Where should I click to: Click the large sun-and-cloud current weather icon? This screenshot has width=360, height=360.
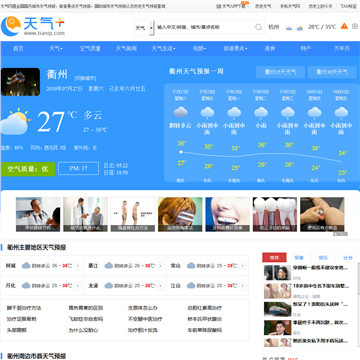click(x=14, y=121)
